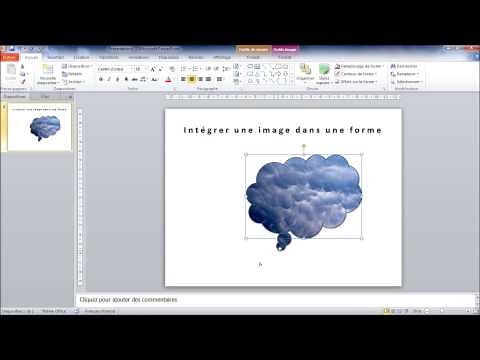This screenshot has width=480, height=360.
Task: Open the Insertion ribbon tab
Action: pos(55,57)
